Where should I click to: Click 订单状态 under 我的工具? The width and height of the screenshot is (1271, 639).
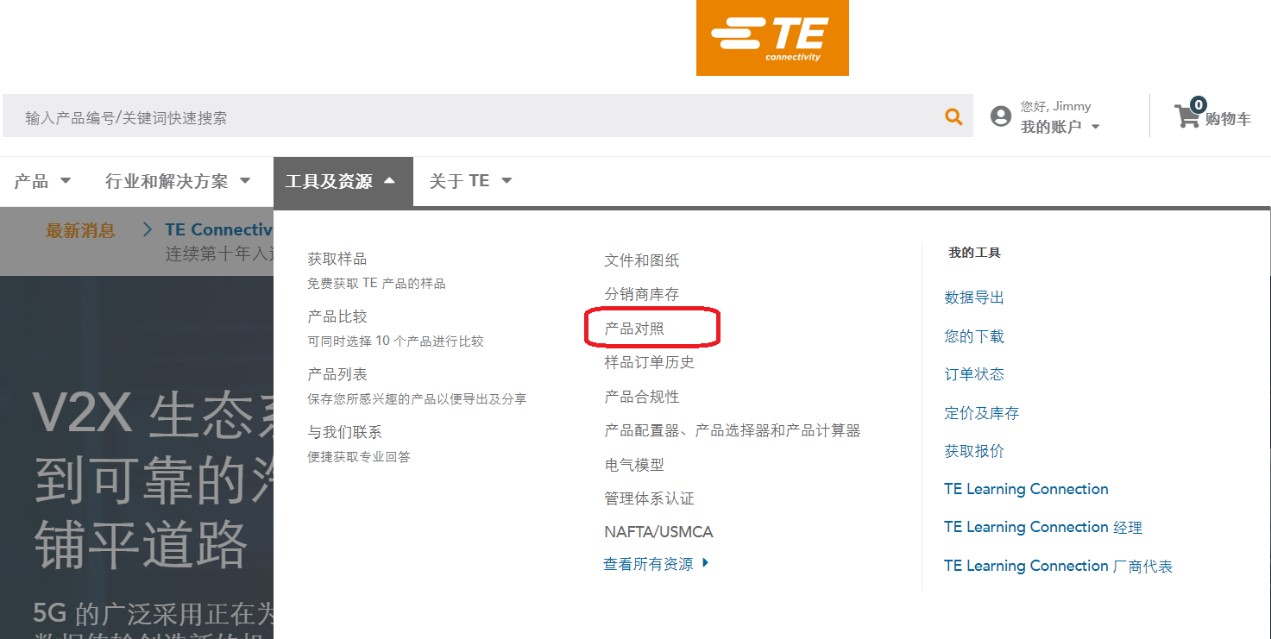pyautogui.click(x=974, y=374)
